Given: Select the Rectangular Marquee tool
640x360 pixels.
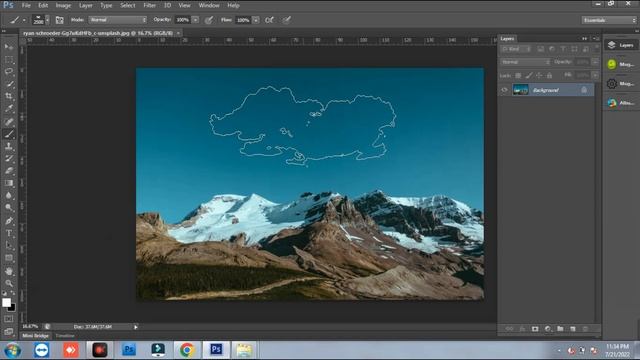Looking at the screenshot, I should pos(9,60).
